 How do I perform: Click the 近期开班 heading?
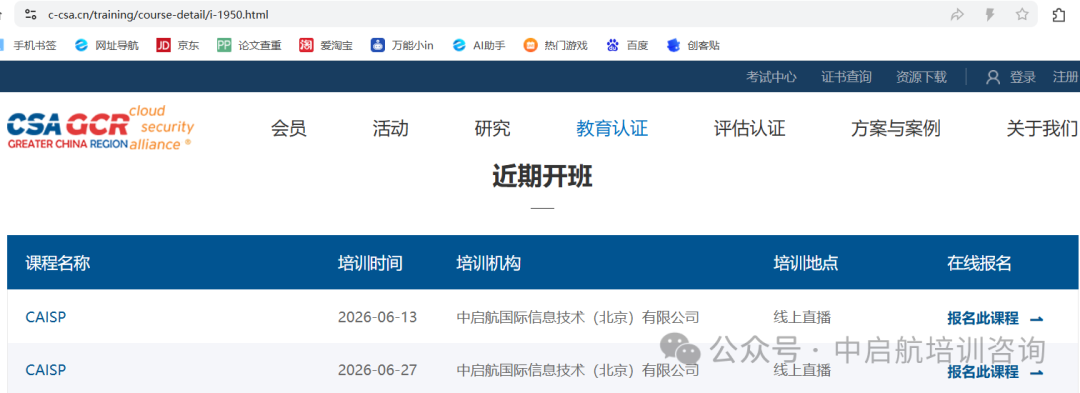pos(543,177)
